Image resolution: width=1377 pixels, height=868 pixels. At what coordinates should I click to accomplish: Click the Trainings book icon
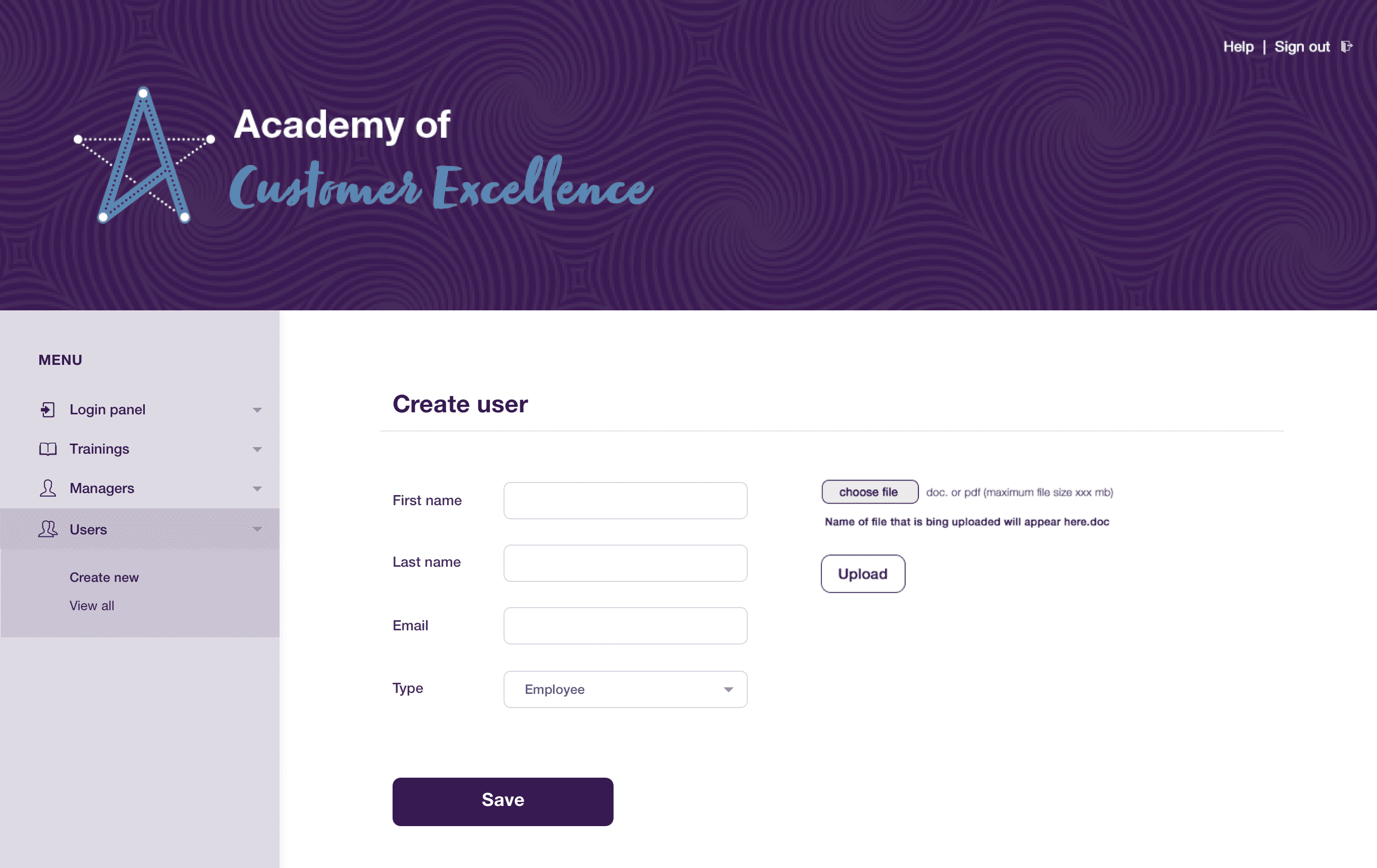pyautogui.click(x=48, y=449)
